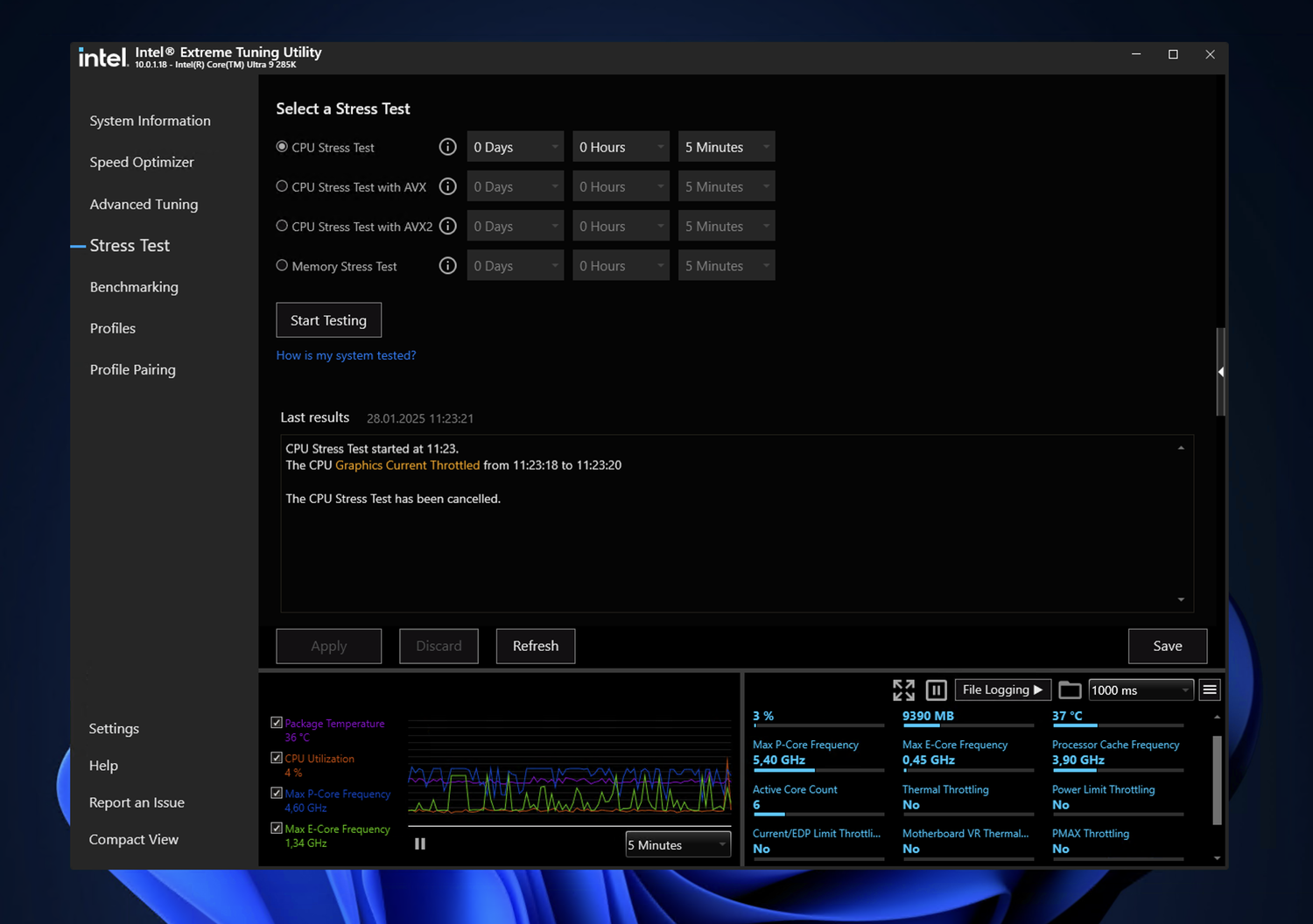Select CPU Stress Test with AVX option

coord(282,186)
